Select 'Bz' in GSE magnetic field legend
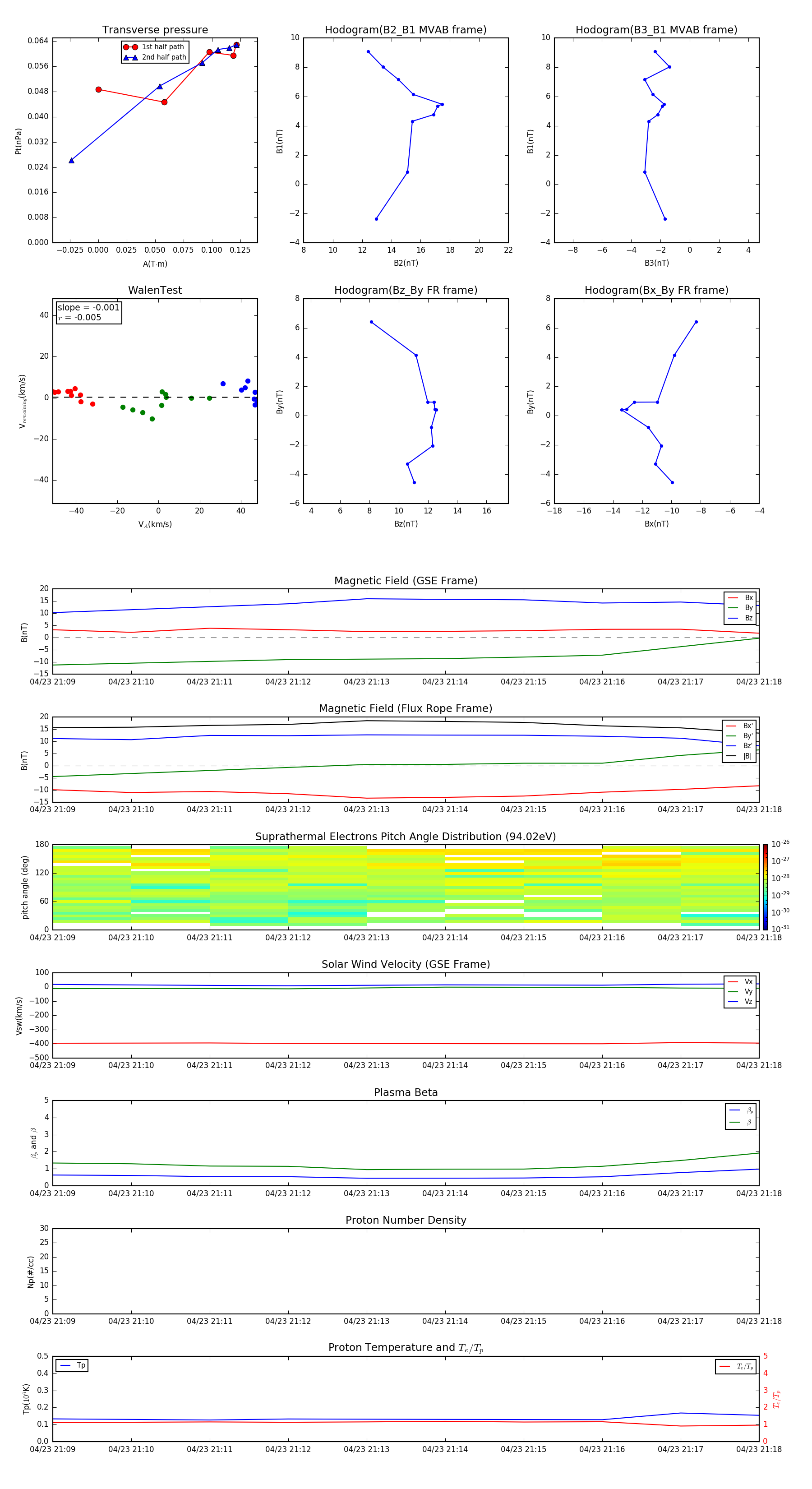 (740, 619)
